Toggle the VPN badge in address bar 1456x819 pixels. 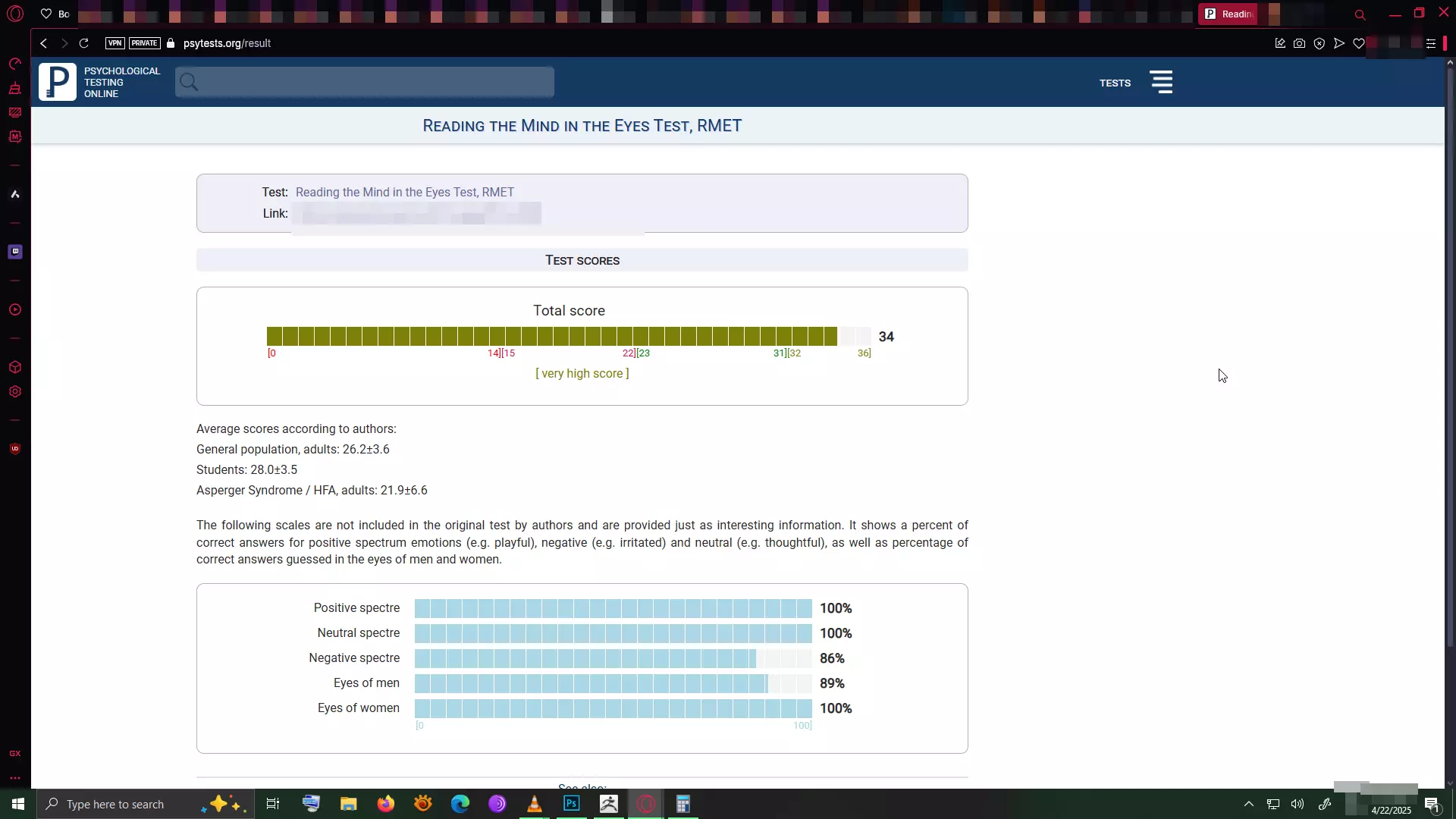click(115, 43)
